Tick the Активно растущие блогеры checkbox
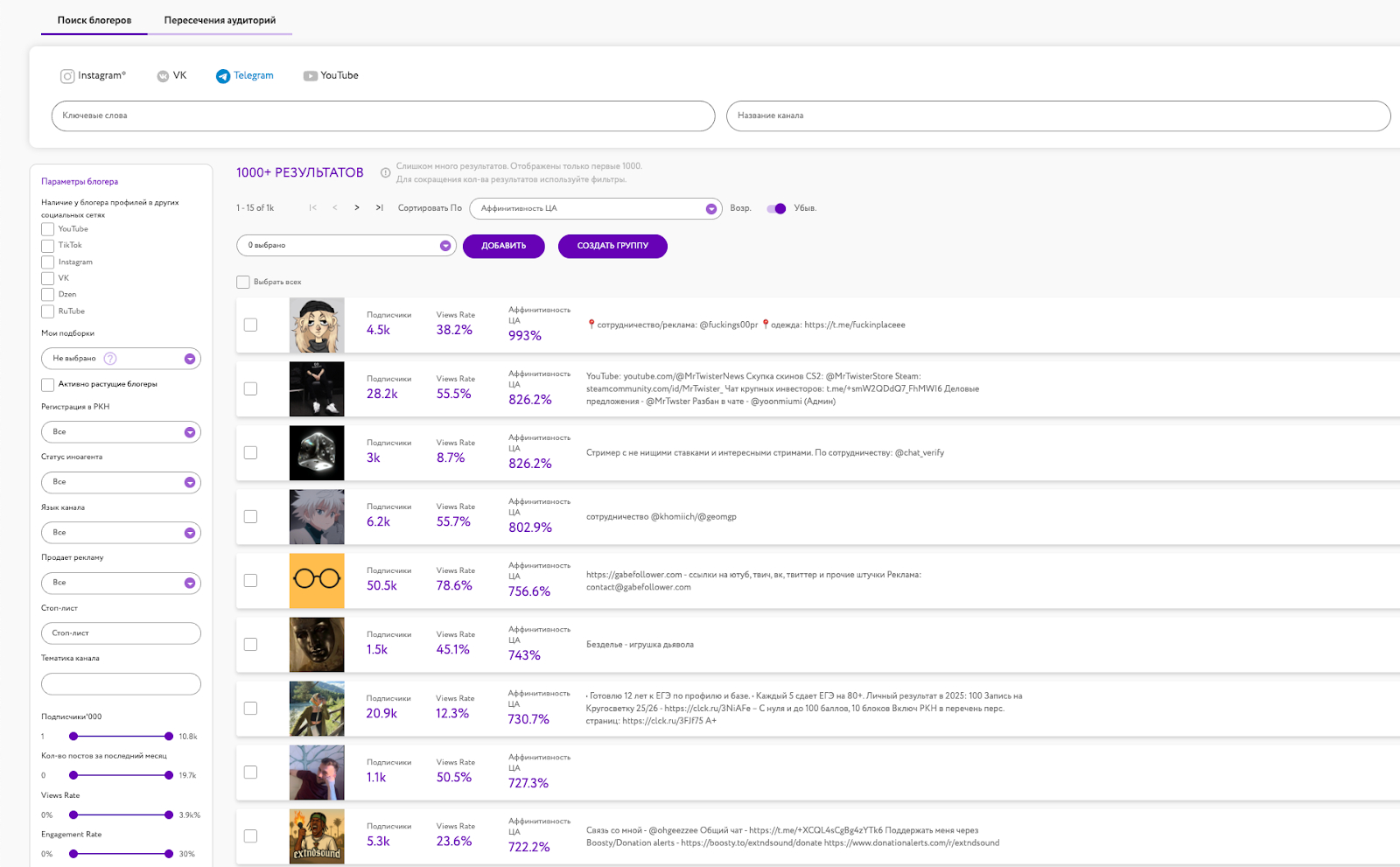 (x=48, y=385)
